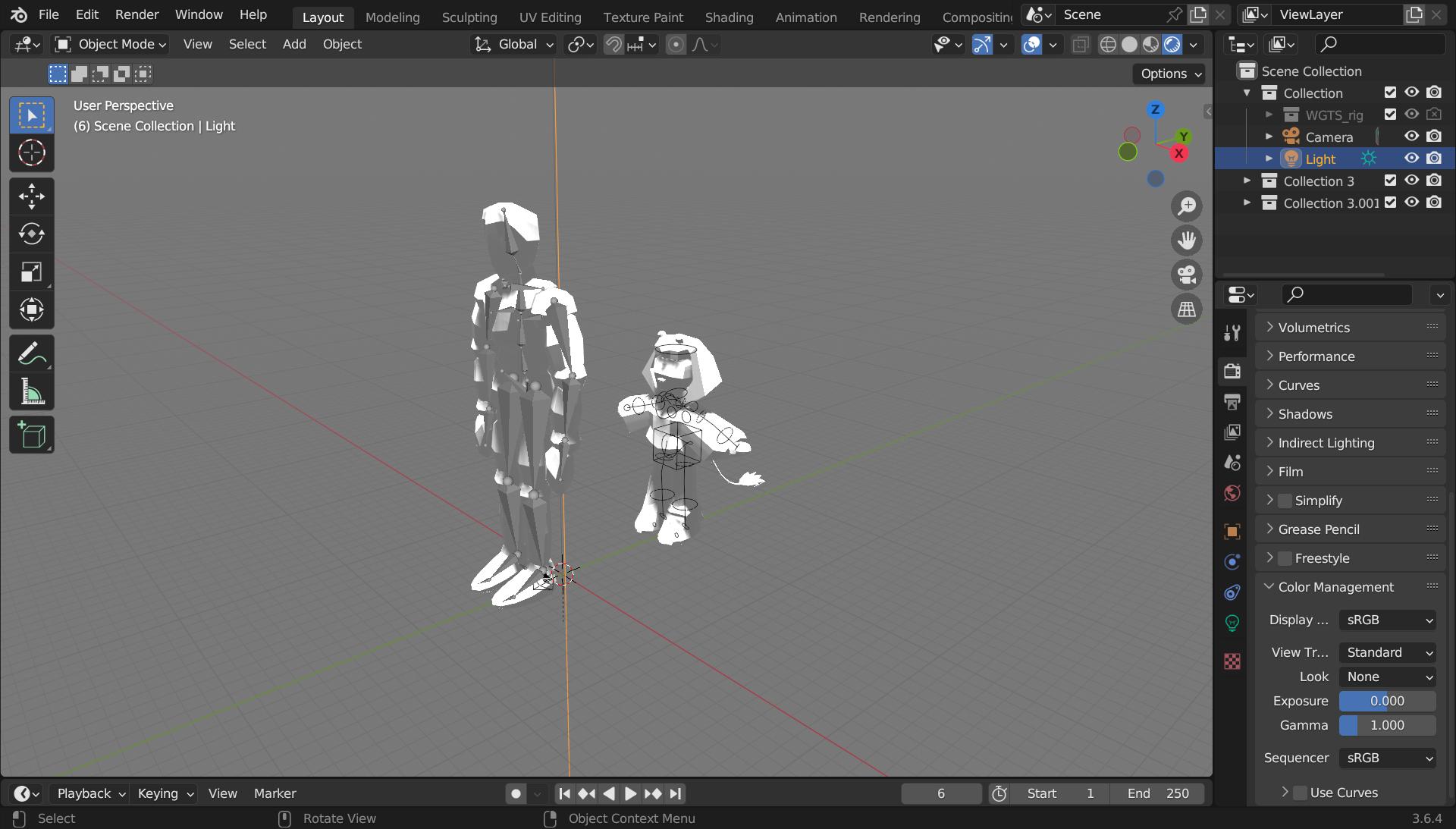Open the viewport Options dropdown
Image resolution: width=1456 pixels, height=829 pixels.
pos(1170,74)
